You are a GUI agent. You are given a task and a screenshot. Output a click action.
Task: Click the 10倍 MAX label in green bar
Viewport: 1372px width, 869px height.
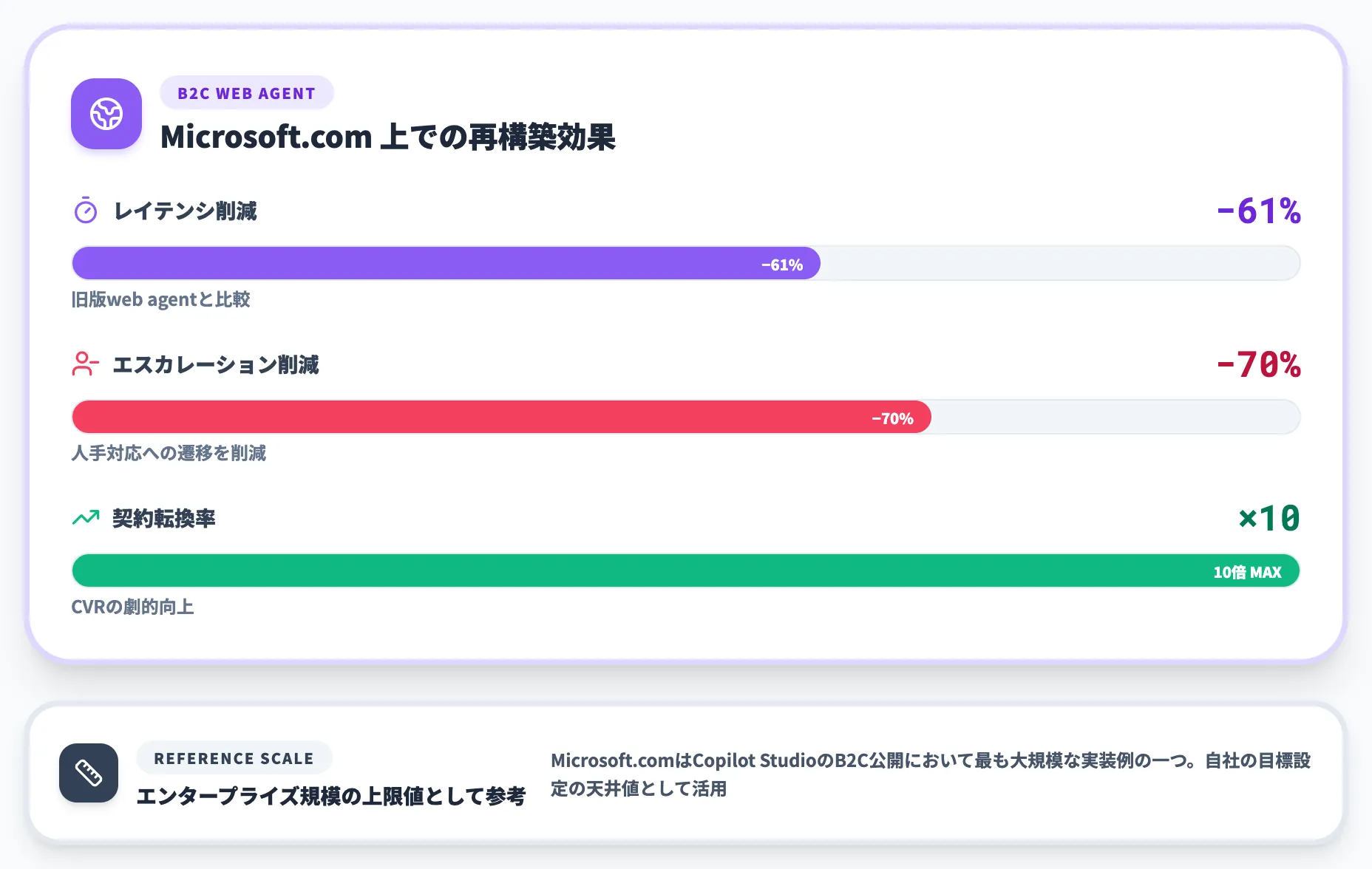(x=1248, y=572)
